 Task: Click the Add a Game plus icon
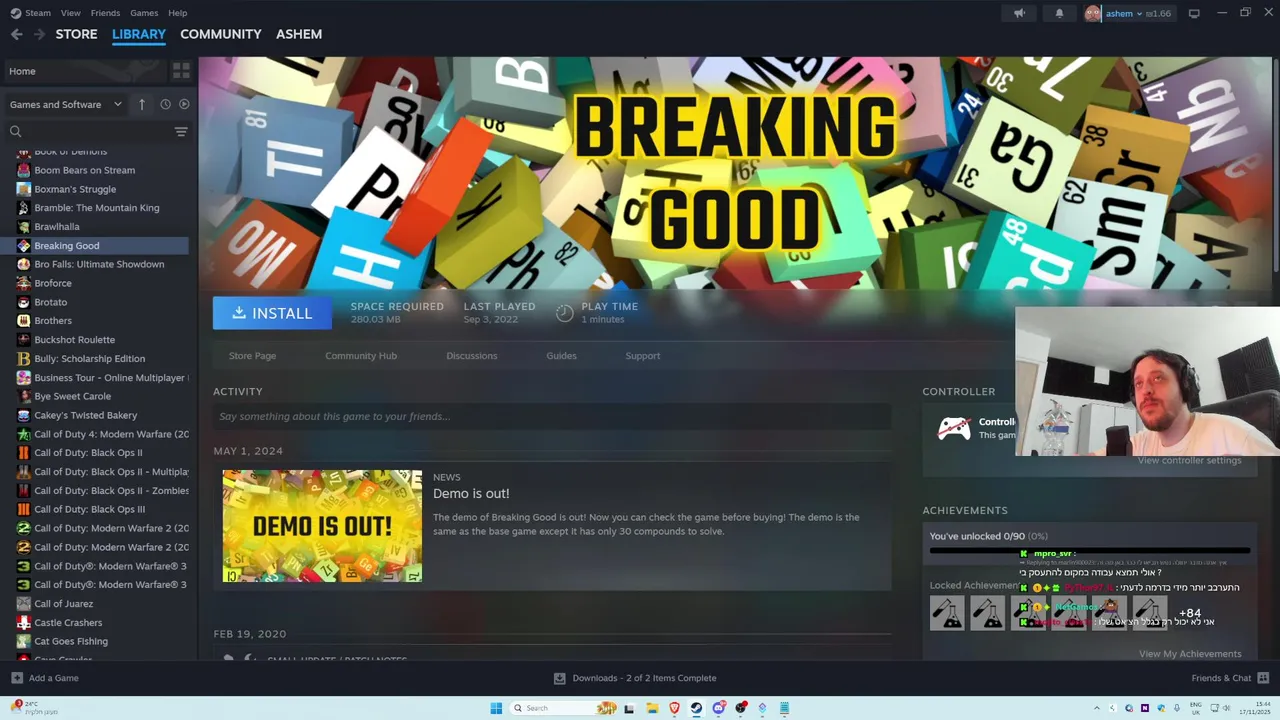tap(16, 678)
